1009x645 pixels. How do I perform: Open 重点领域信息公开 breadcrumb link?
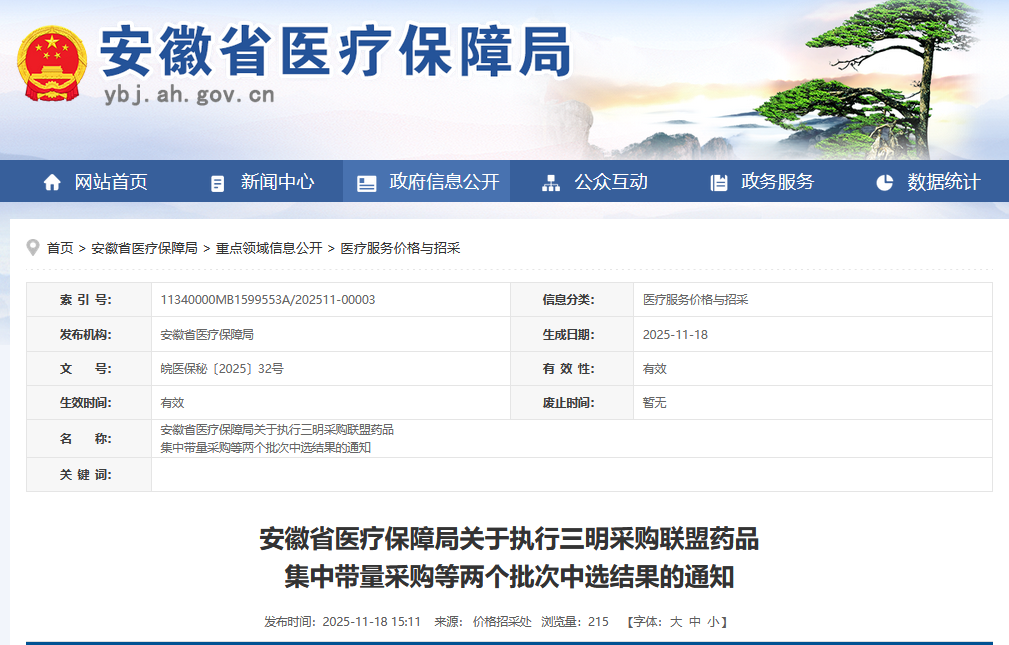point(269,248)
